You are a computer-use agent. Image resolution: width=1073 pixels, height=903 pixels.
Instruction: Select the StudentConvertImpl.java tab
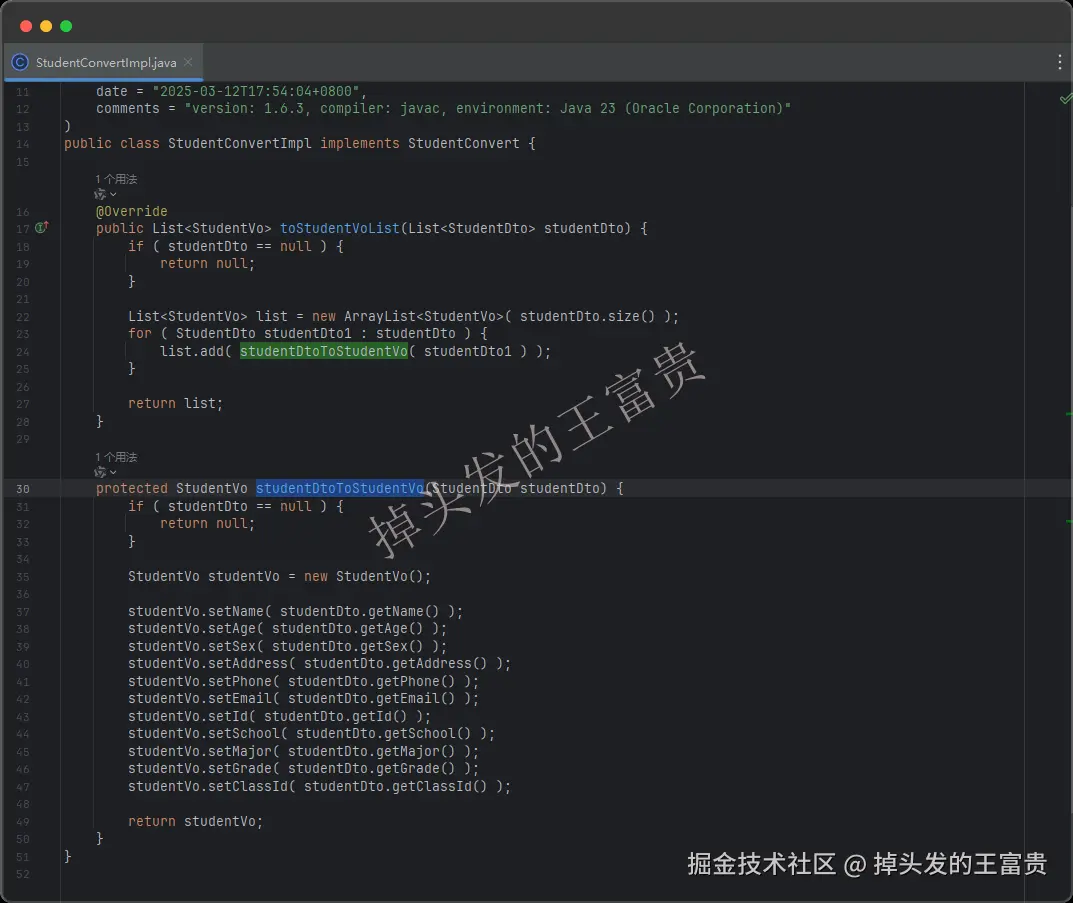(103, 62)
